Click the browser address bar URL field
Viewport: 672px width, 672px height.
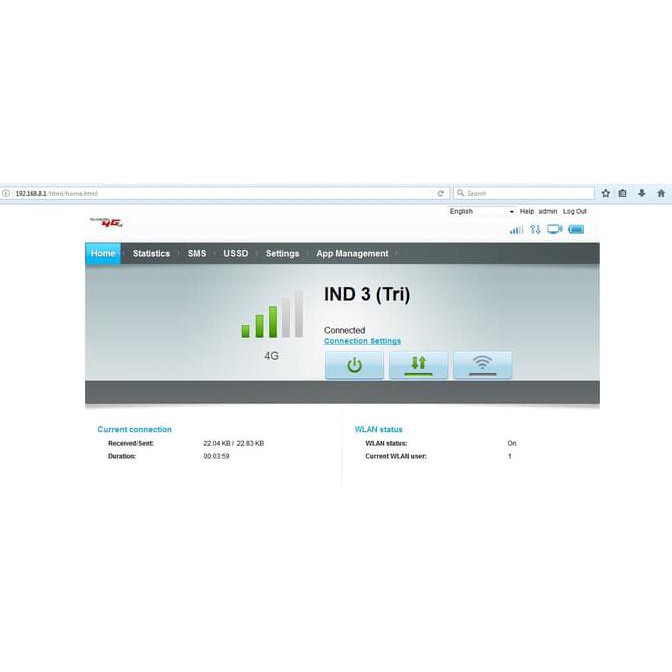(x=223, y=193)
